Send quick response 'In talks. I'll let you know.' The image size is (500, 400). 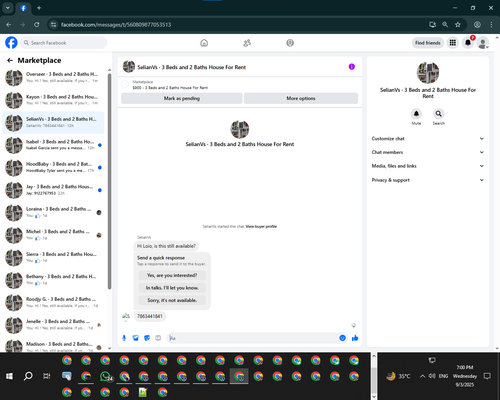coord(172,288)
